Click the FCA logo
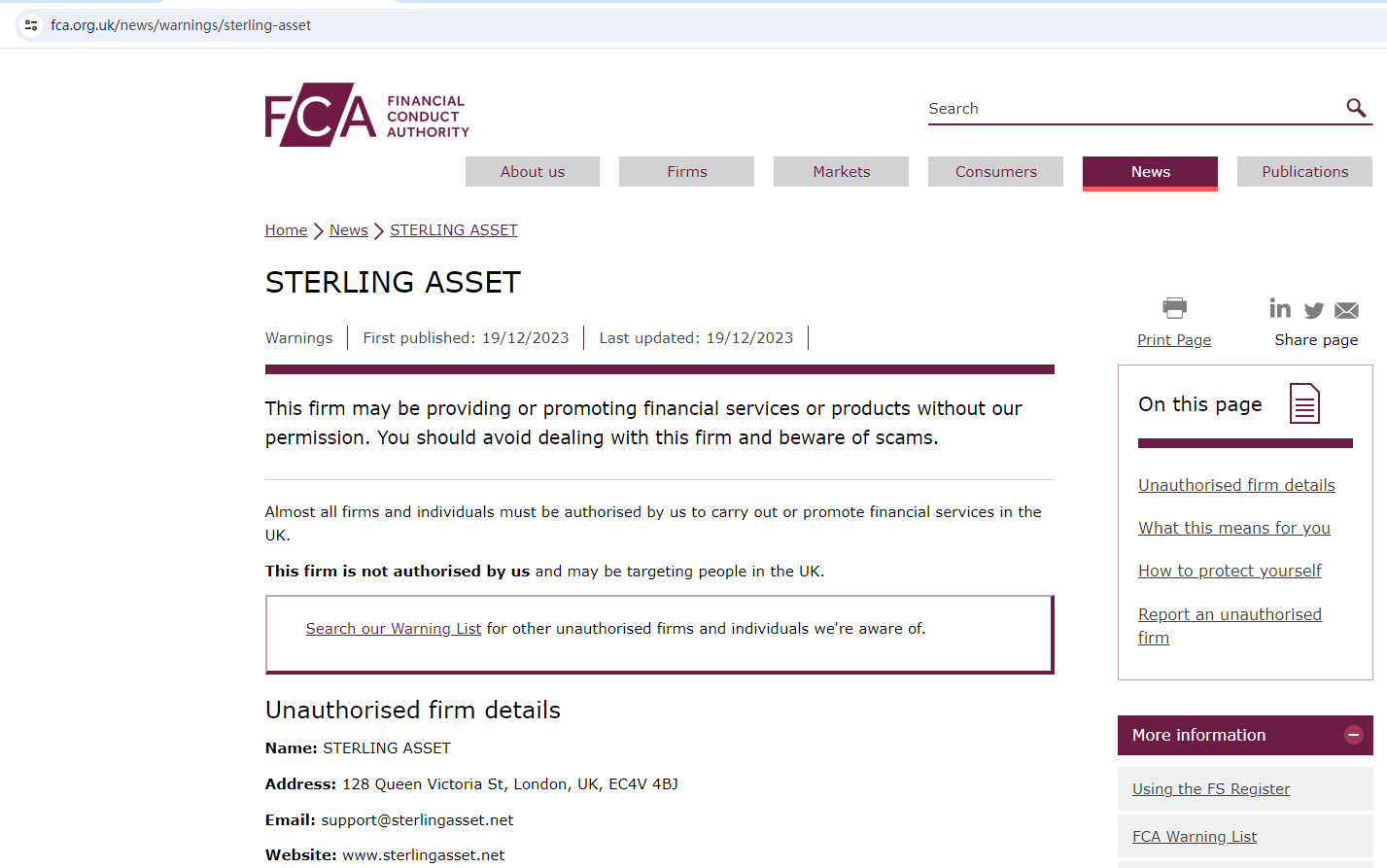Viewport: 1387px width, 868px height. pos(366,115)
